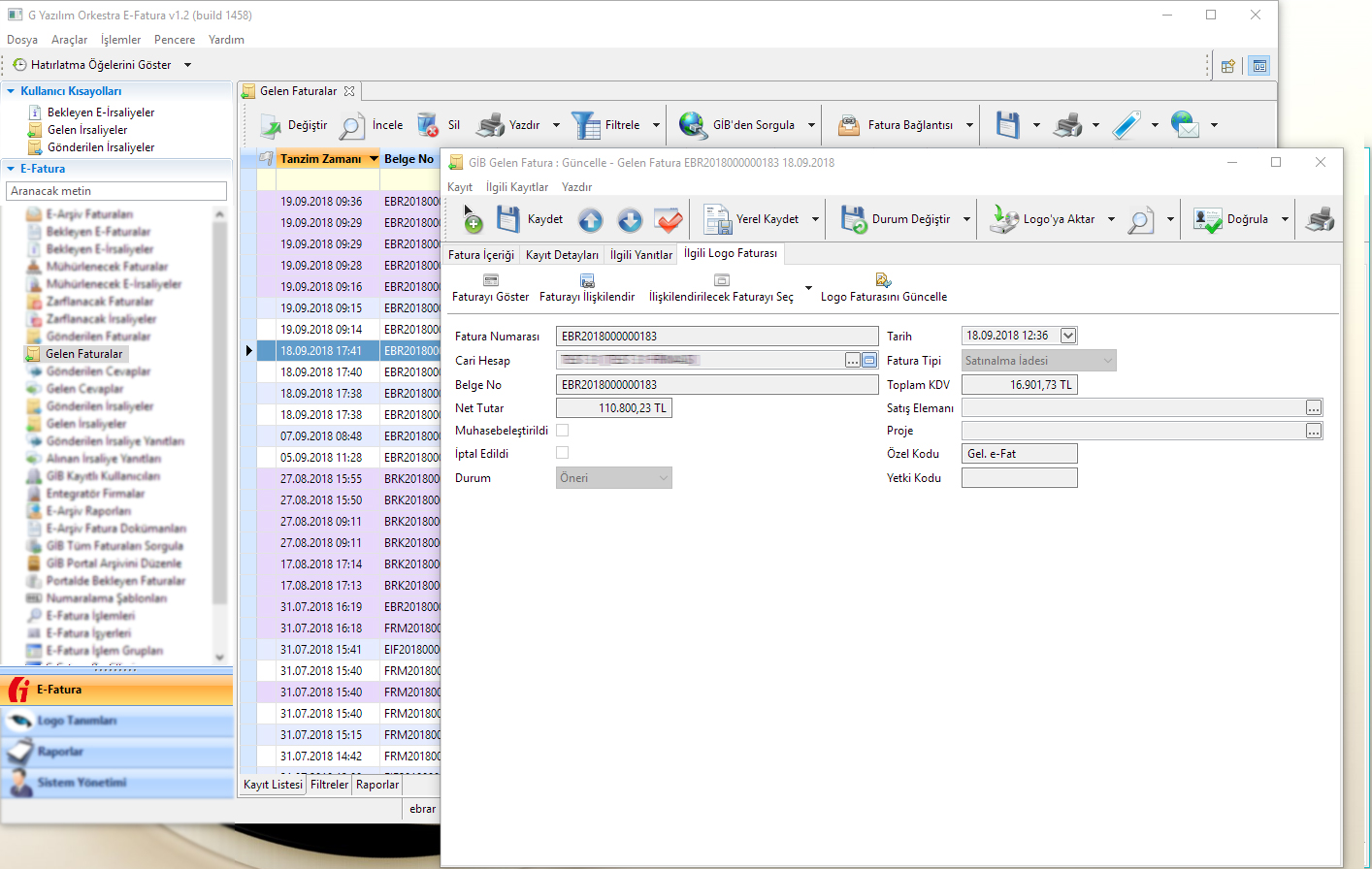Open the Tarih date picker dropdown
The height and width of the screenshot is (869, 1372).
click(1068, 336)
